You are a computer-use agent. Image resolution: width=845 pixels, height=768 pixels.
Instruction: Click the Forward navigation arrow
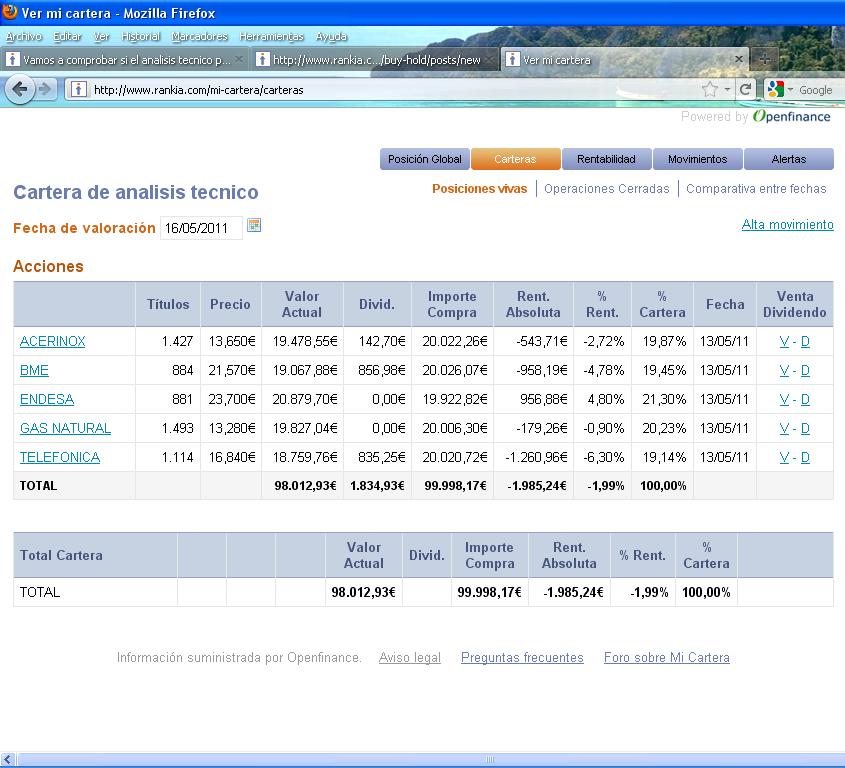point(45,89)
